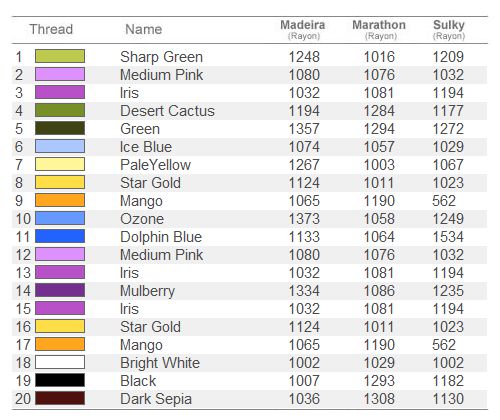Viewport: 500px width, 420px height.
Task: Select the PaleYellow thread swatch
Action: (60, 164)
